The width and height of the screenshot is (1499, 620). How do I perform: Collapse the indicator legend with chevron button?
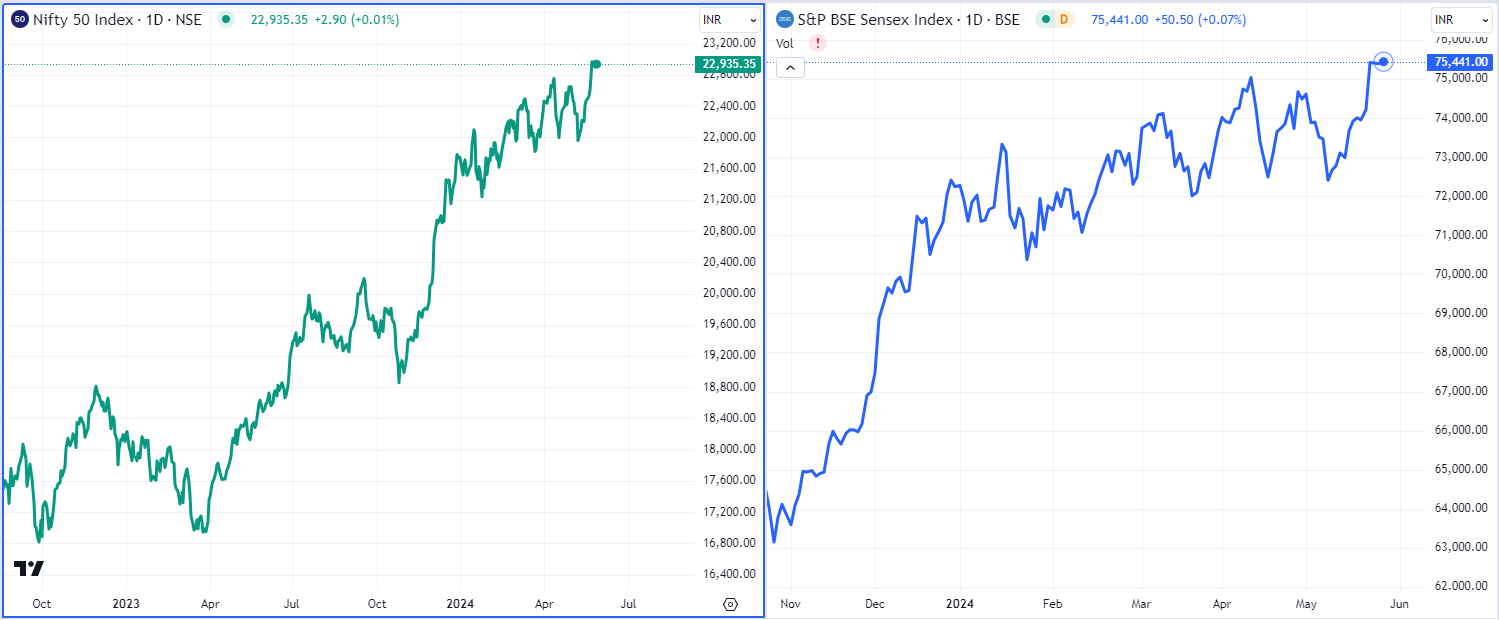[789, 67]
